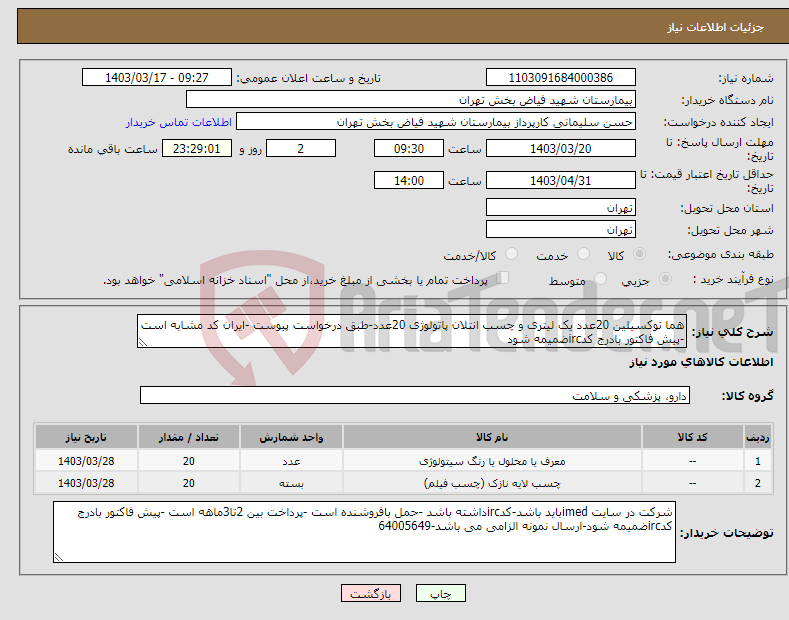Image resolution: width=789 pixels, height=620 pixels.
Task: Click the quantity 20 in the بسته row
Action: (x=188, y=483)
